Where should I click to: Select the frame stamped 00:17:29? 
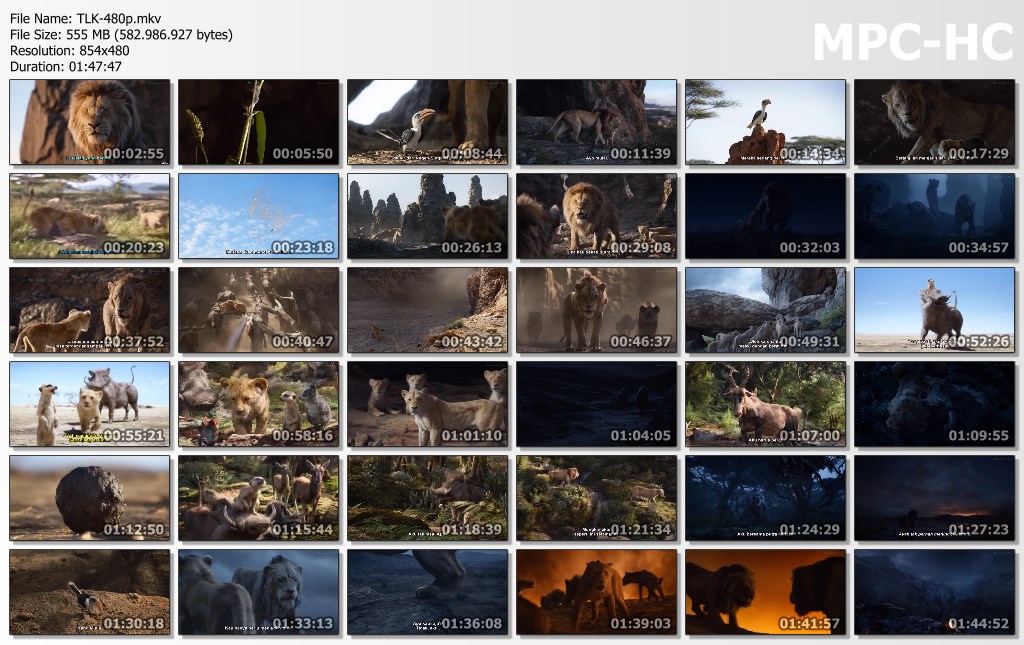(935, 122)
